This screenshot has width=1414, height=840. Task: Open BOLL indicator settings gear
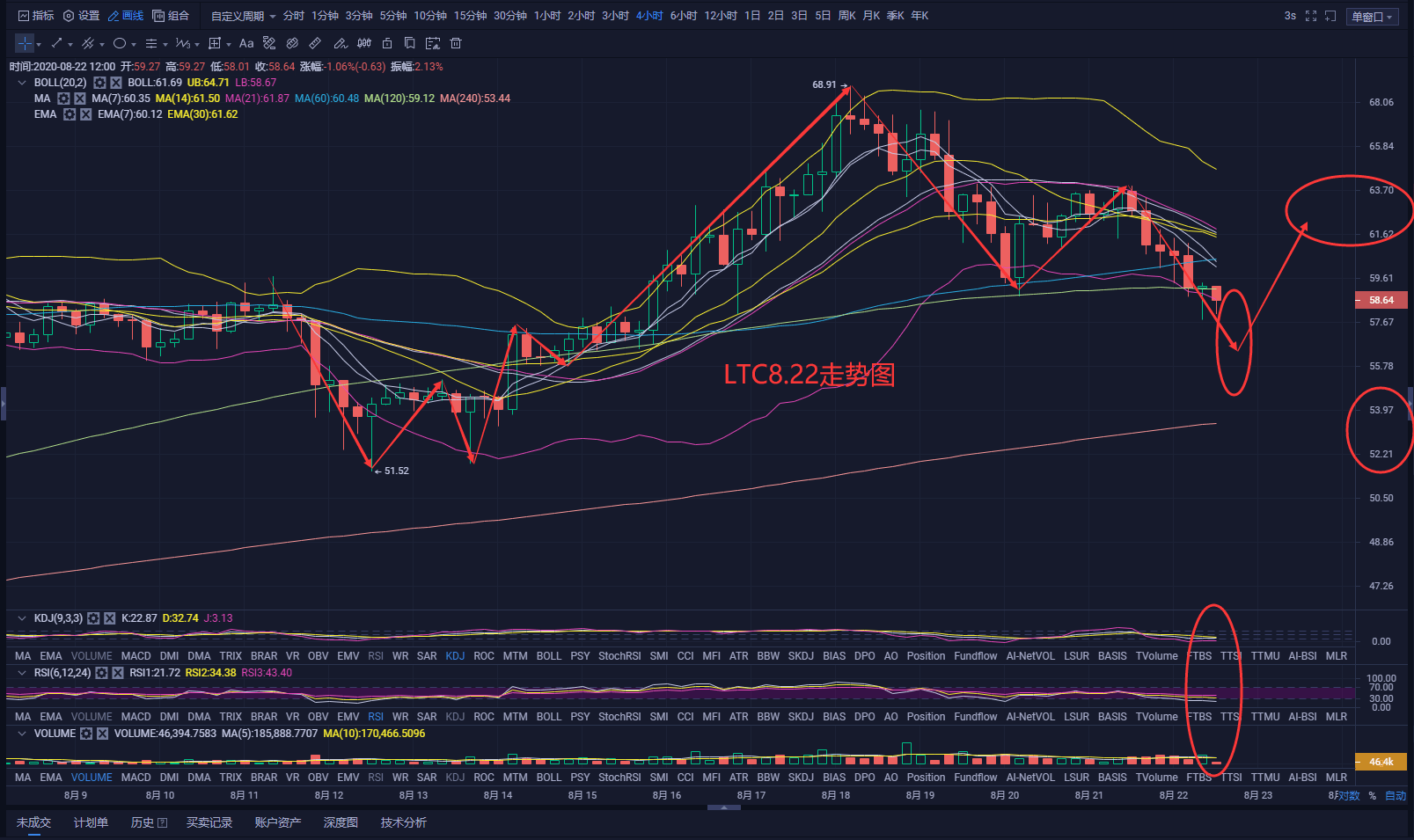(x=99, y=83)
